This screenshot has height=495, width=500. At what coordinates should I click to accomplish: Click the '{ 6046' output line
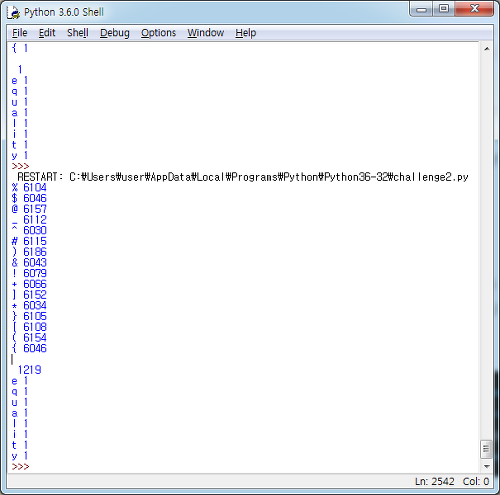pos(29,348)
